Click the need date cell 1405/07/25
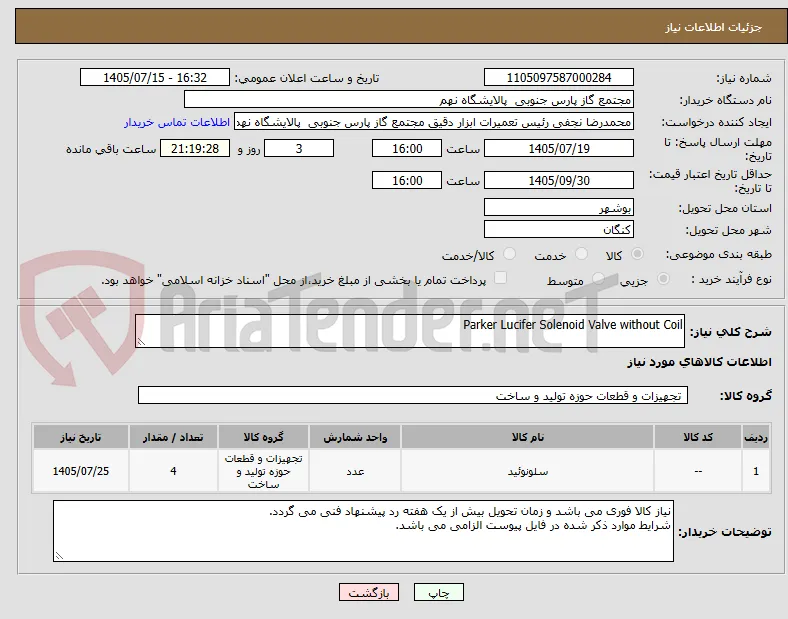This screenshot has height=619, width=788. [81, 471]
